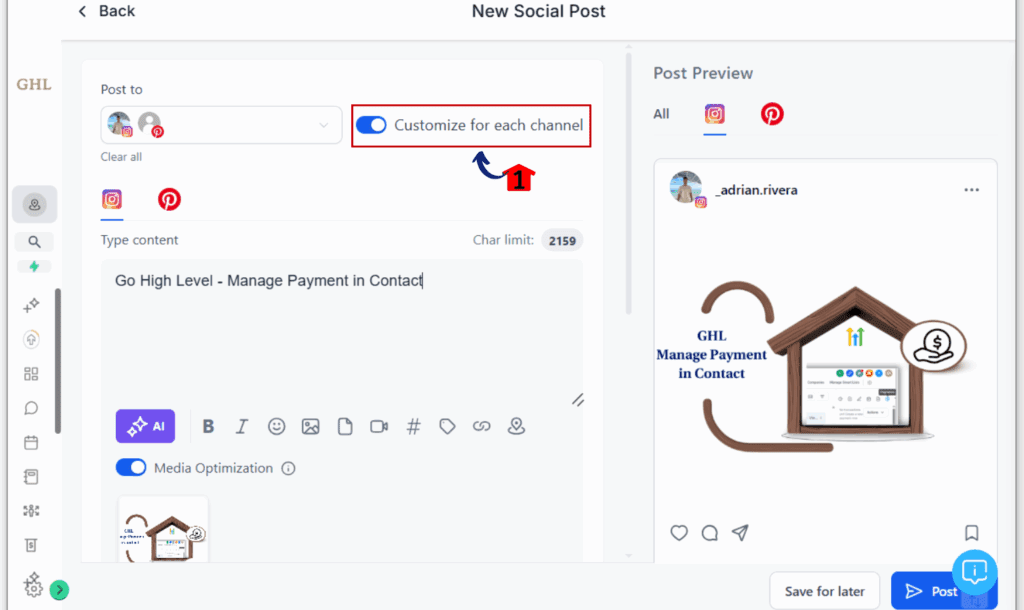The height and width of the screenshot is (610, 1024).
Task: Add an image via the picture icon
Action: [310, 426]
